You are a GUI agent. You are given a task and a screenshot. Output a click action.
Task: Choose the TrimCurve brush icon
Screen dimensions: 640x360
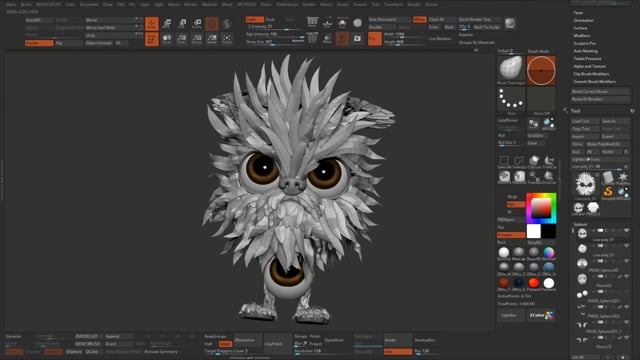[549, 161]
